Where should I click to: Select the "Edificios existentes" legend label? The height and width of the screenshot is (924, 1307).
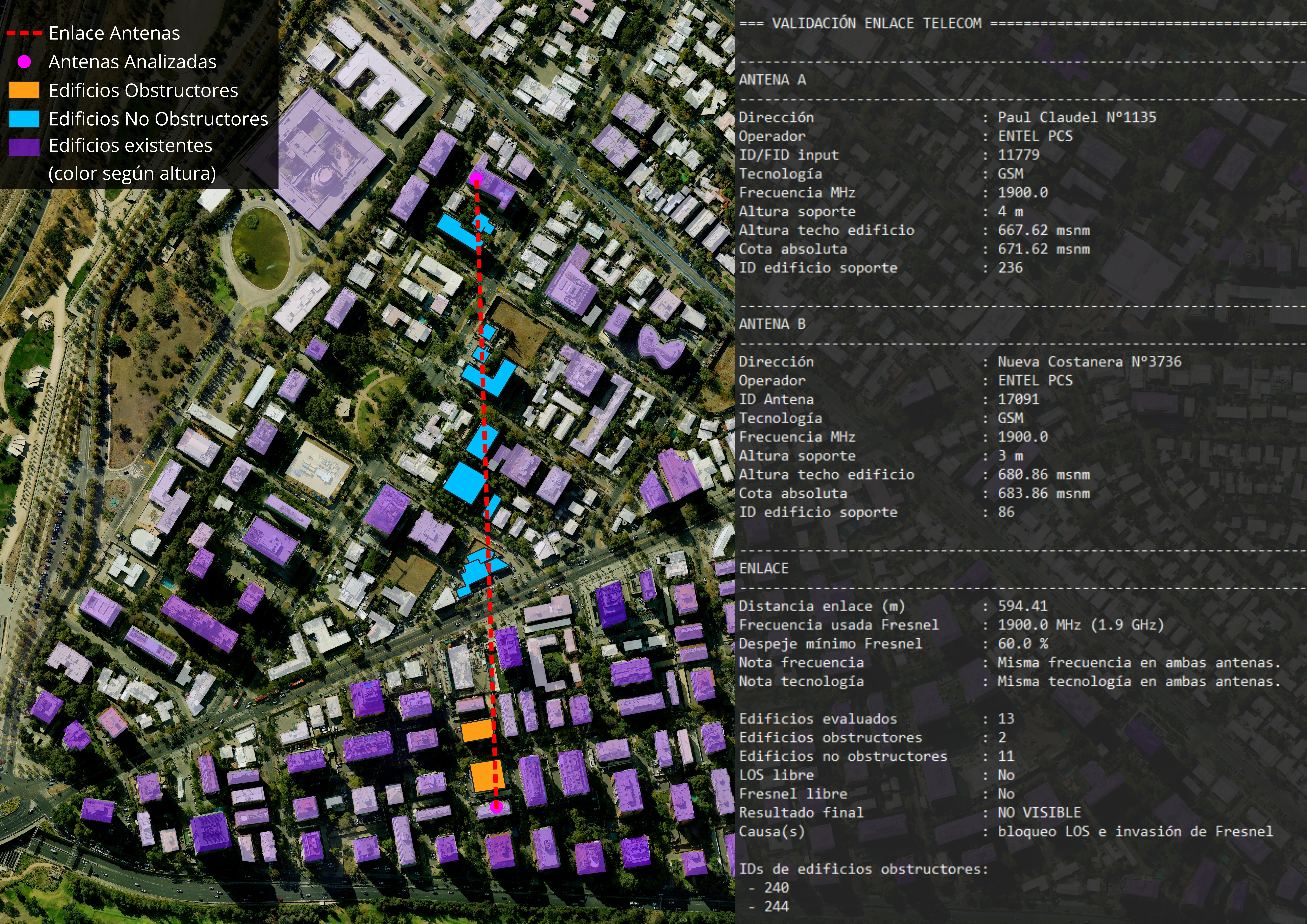pos(130,146)
